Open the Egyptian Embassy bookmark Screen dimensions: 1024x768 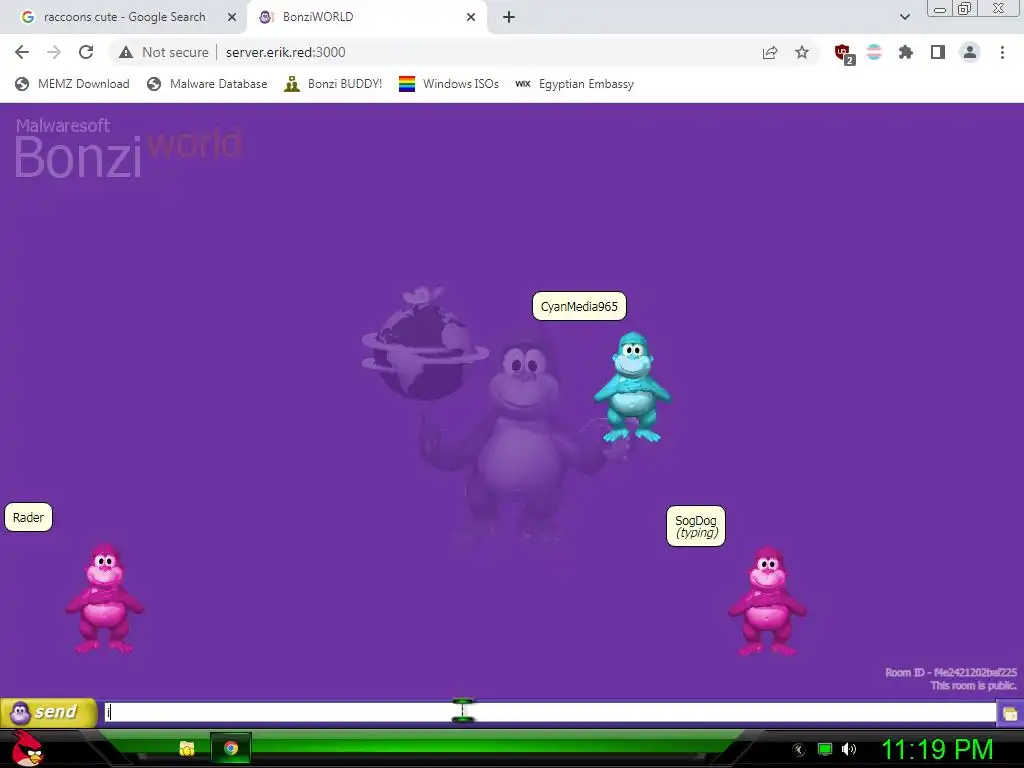(574, 84)
